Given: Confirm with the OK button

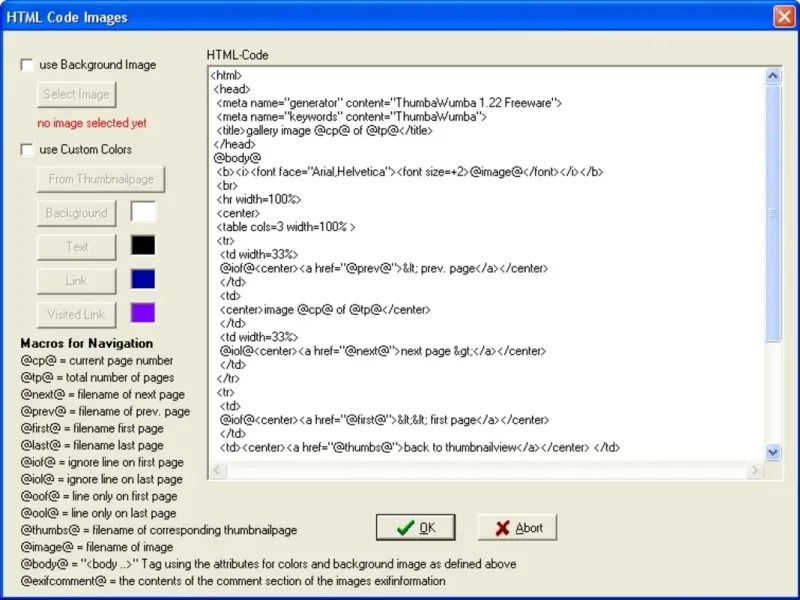Looking at the screenshot, I should pyautogui.click(x=416, y=528).
